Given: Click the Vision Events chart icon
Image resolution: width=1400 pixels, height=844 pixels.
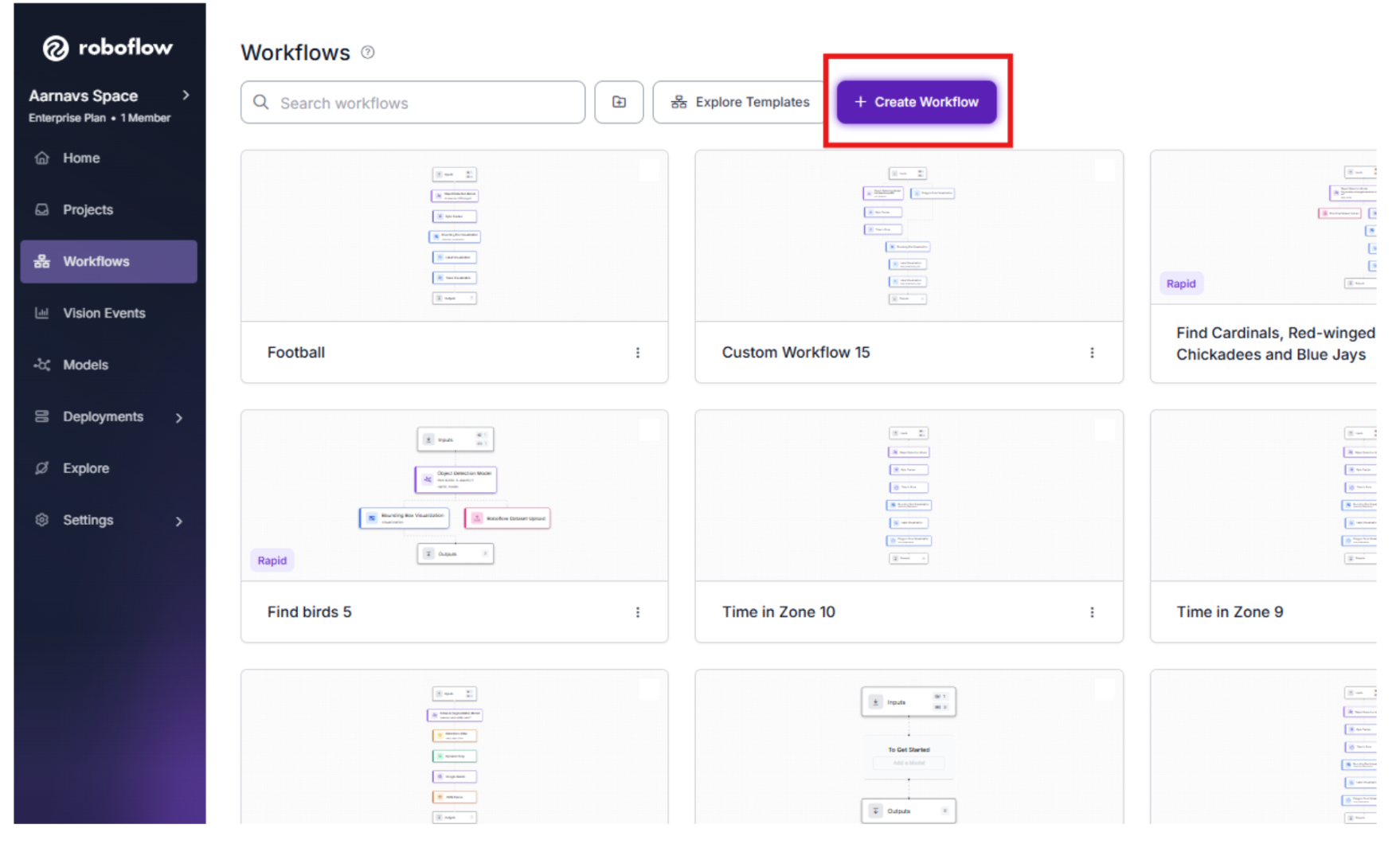Looking at the screenshot, I should coord(41,313).
